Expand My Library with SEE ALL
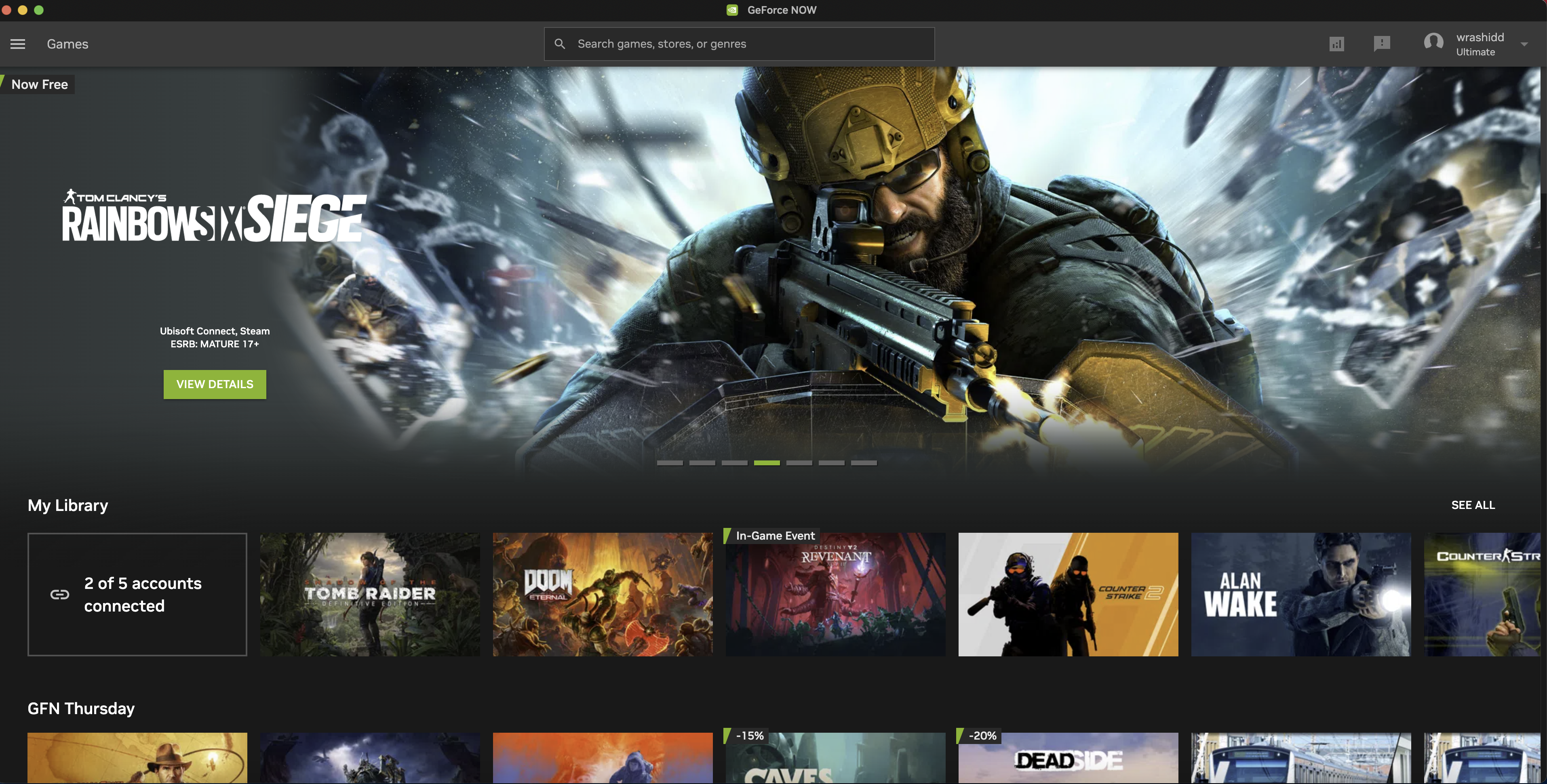 [x=1473, y=505]
